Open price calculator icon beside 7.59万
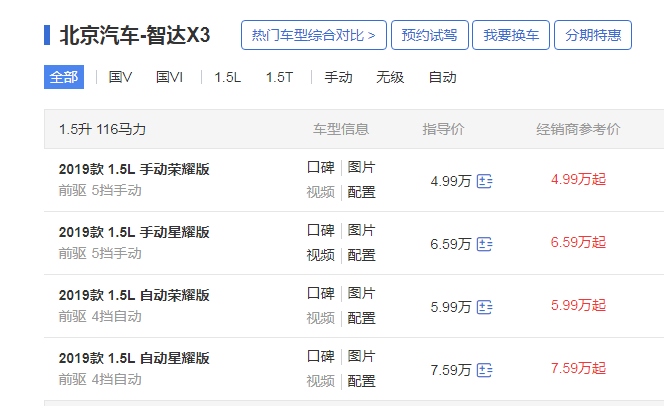This screenshot has height=406, width=664. pos(484,370)
